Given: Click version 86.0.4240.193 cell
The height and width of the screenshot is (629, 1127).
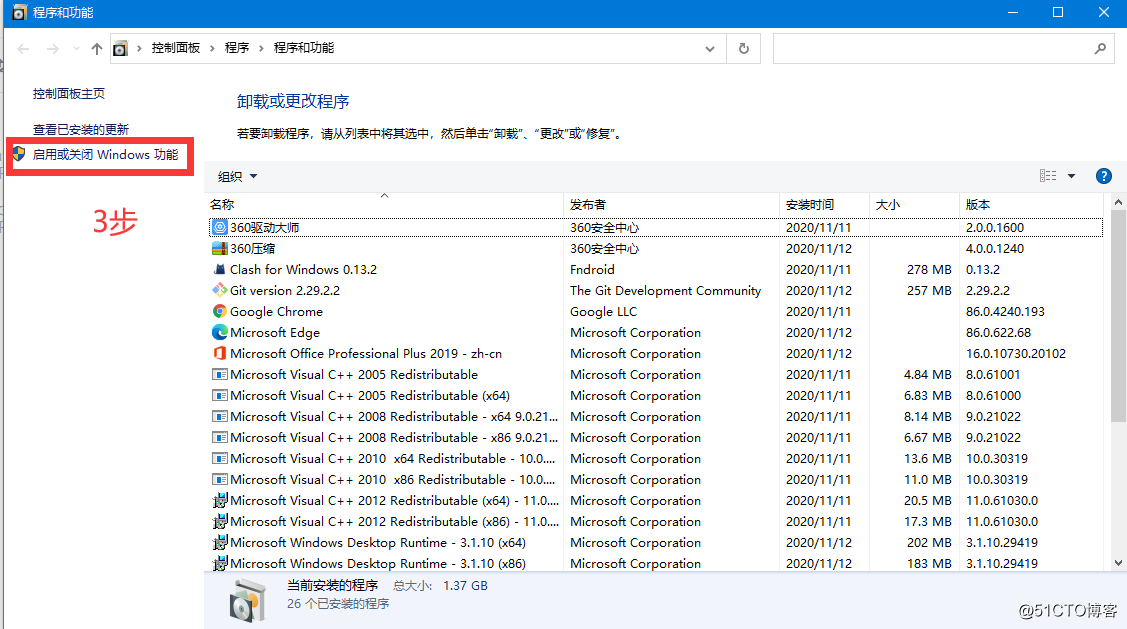Looking at the screenshot, I should click(1005, 311).
